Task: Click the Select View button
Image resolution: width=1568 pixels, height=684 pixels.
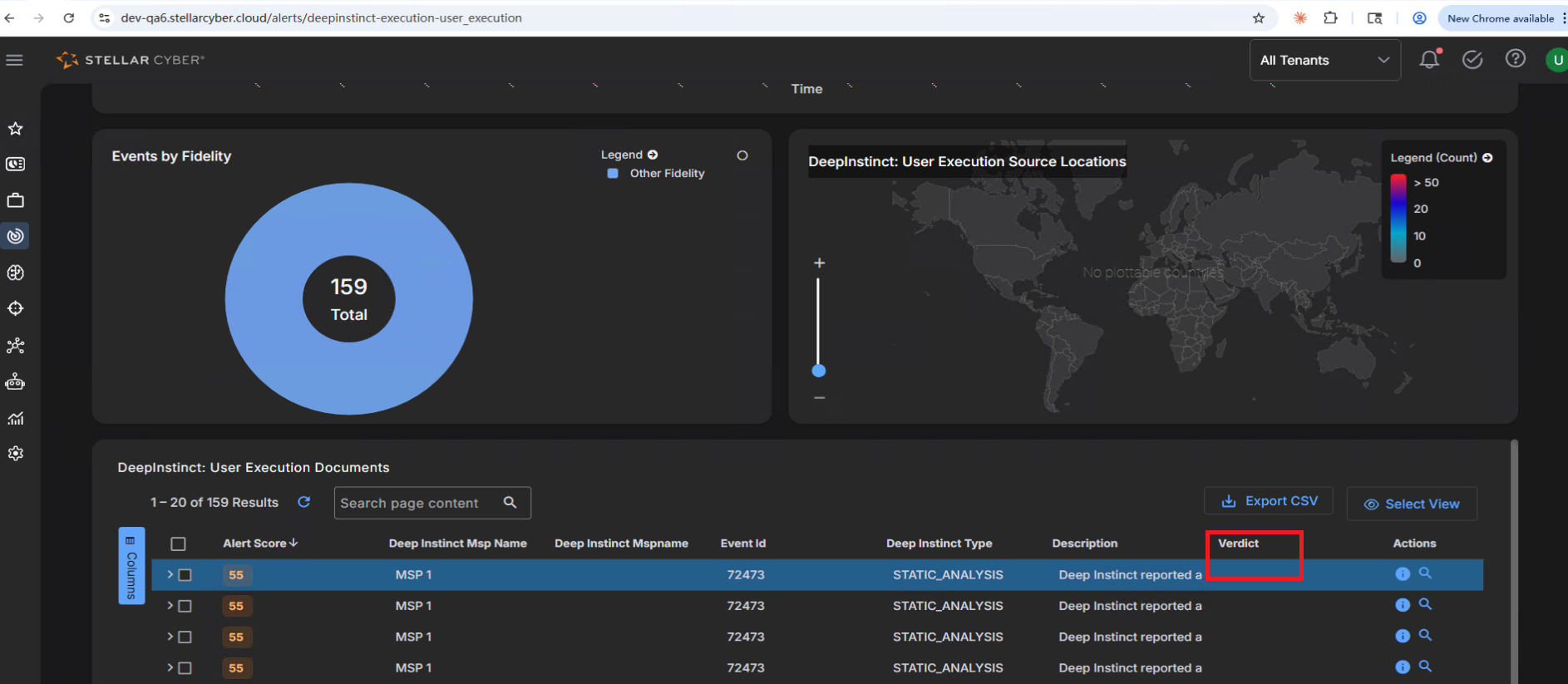Action: (1412, 504)
